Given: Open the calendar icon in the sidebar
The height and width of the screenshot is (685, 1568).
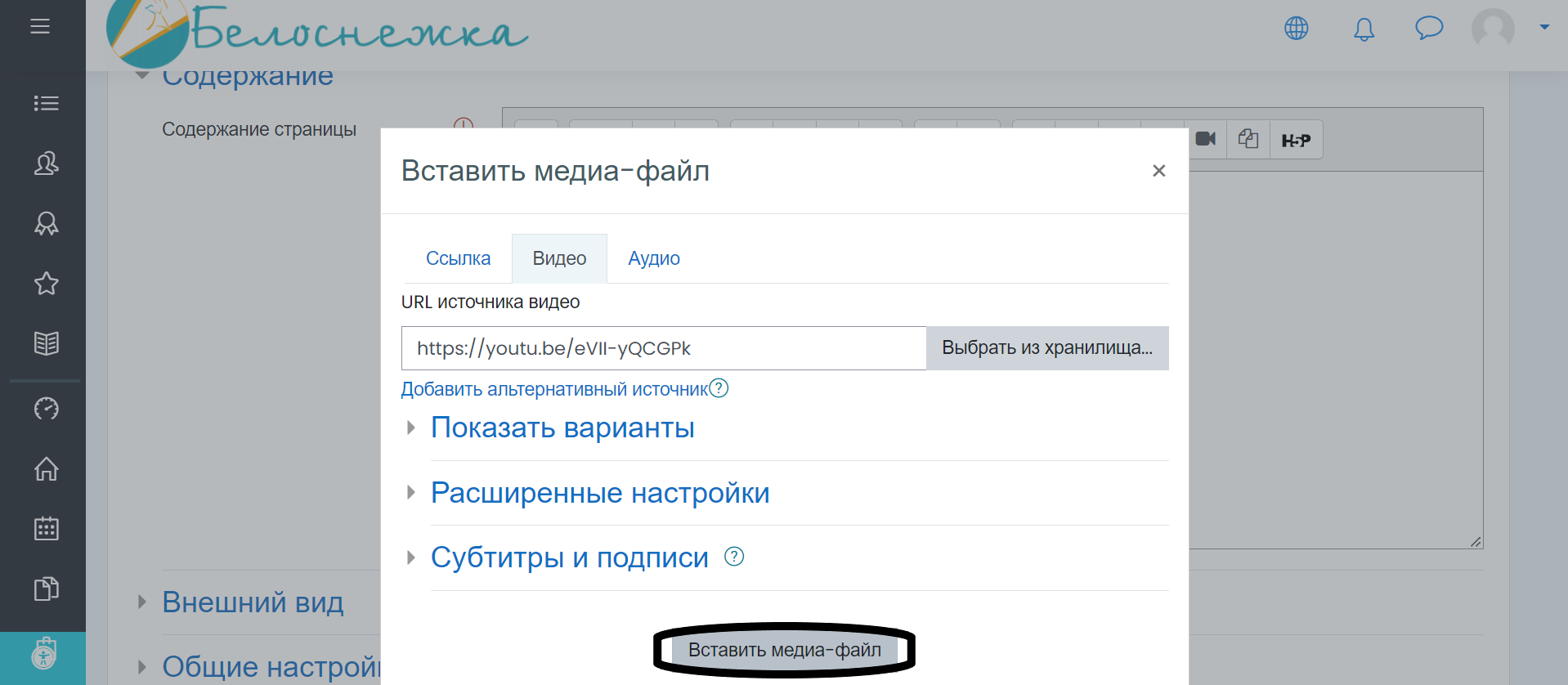Looking at the screenshot, I should tap(46, 529).
